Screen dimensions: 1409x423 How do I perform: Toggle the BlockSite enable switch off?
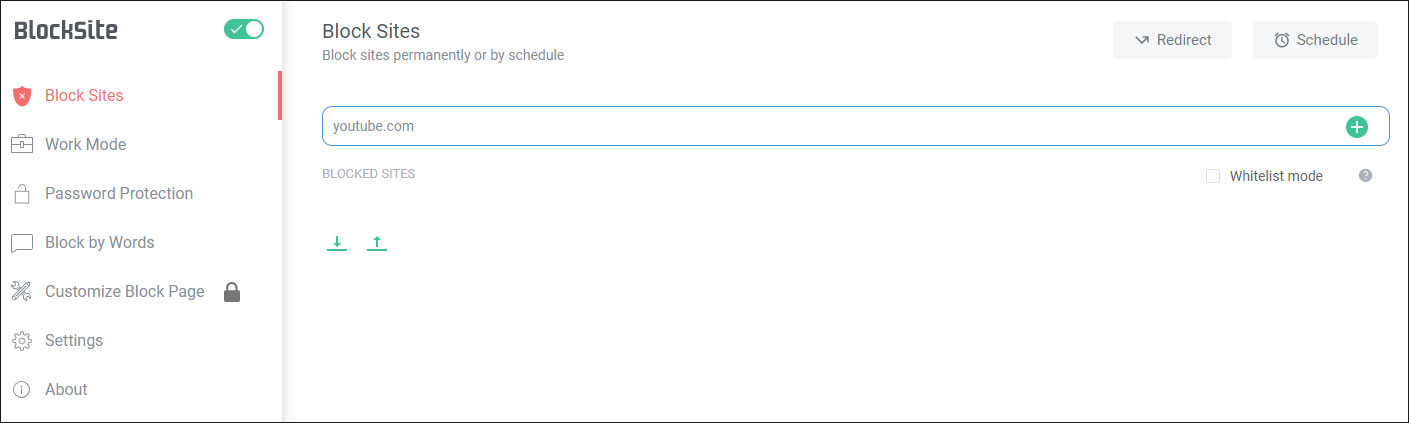(244, 30)
